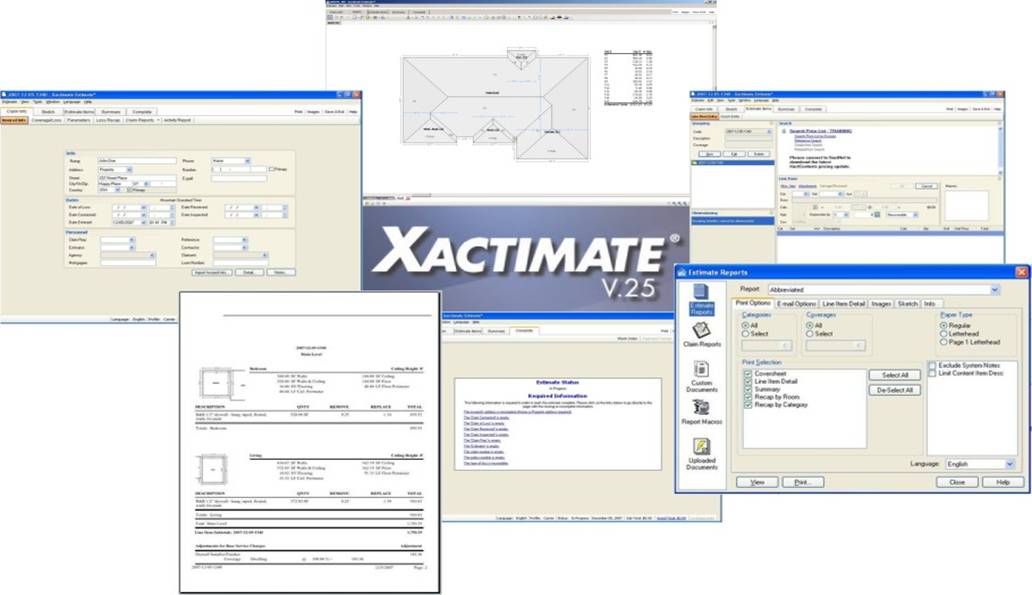Switch to the E-mail Options tab
This screenshot has width=1032, height=595.
click(x=798, y=303)
